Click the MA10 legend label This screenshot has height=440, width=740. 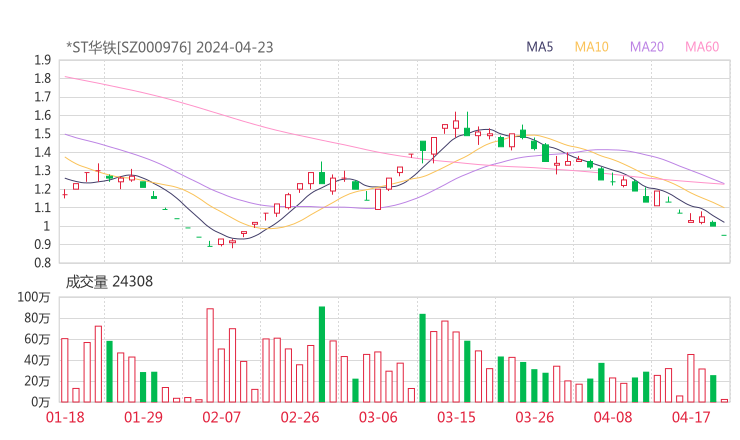point(591,47)
